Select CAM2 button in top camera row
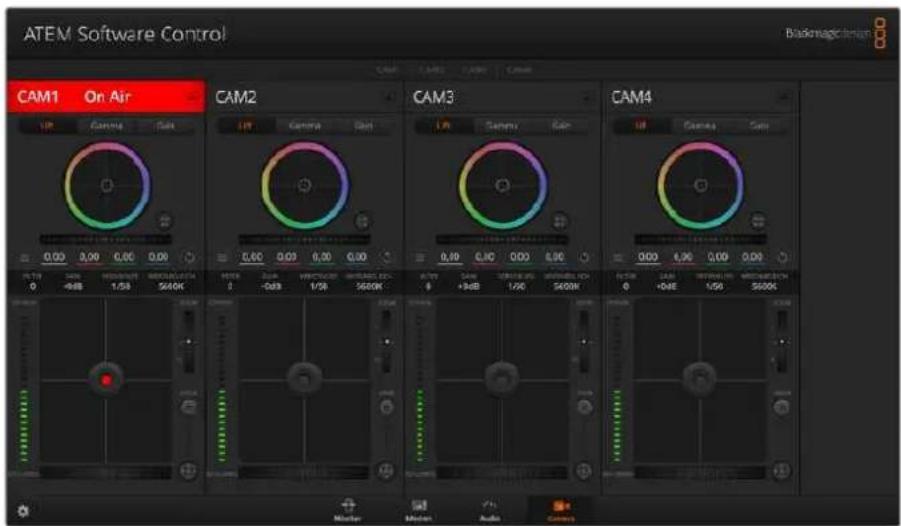Screen dimensions: 901x526 click(431, 70)
